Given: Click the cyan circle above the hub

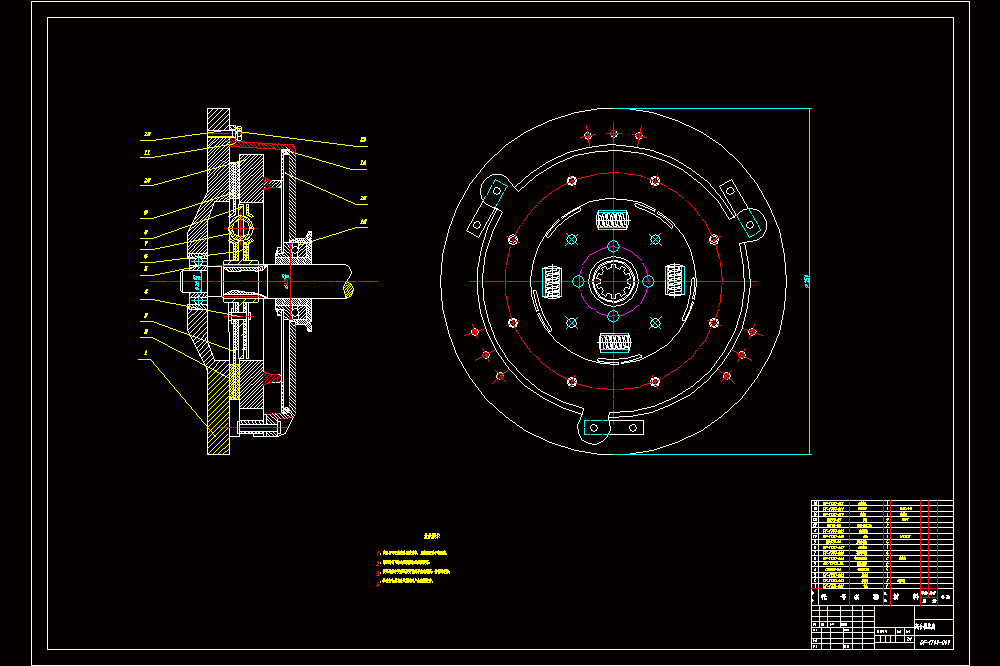Looking at the screenshot, I should coord(613,246).
